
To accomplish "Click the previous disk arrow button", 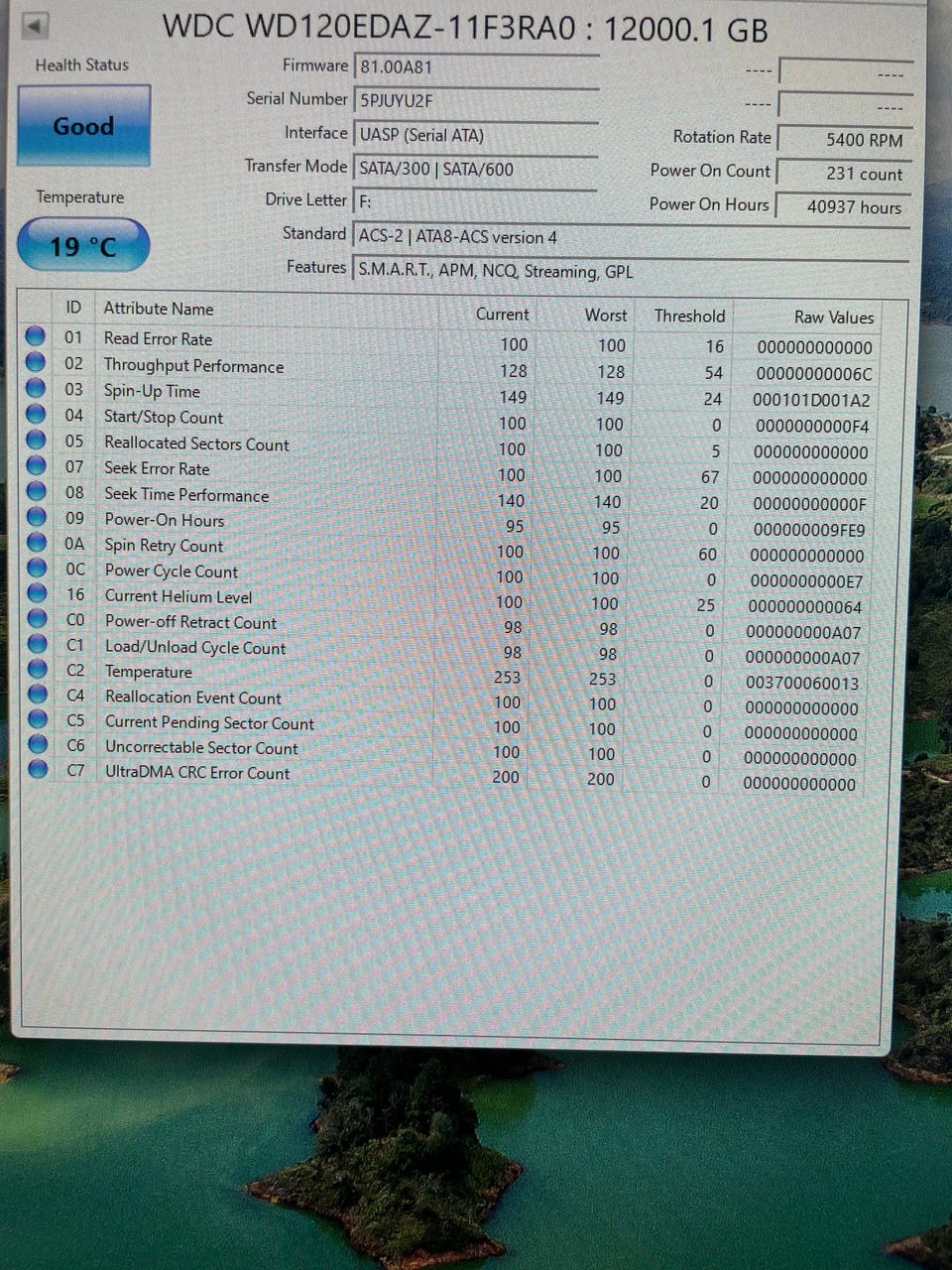I will [x=35, y=26].
